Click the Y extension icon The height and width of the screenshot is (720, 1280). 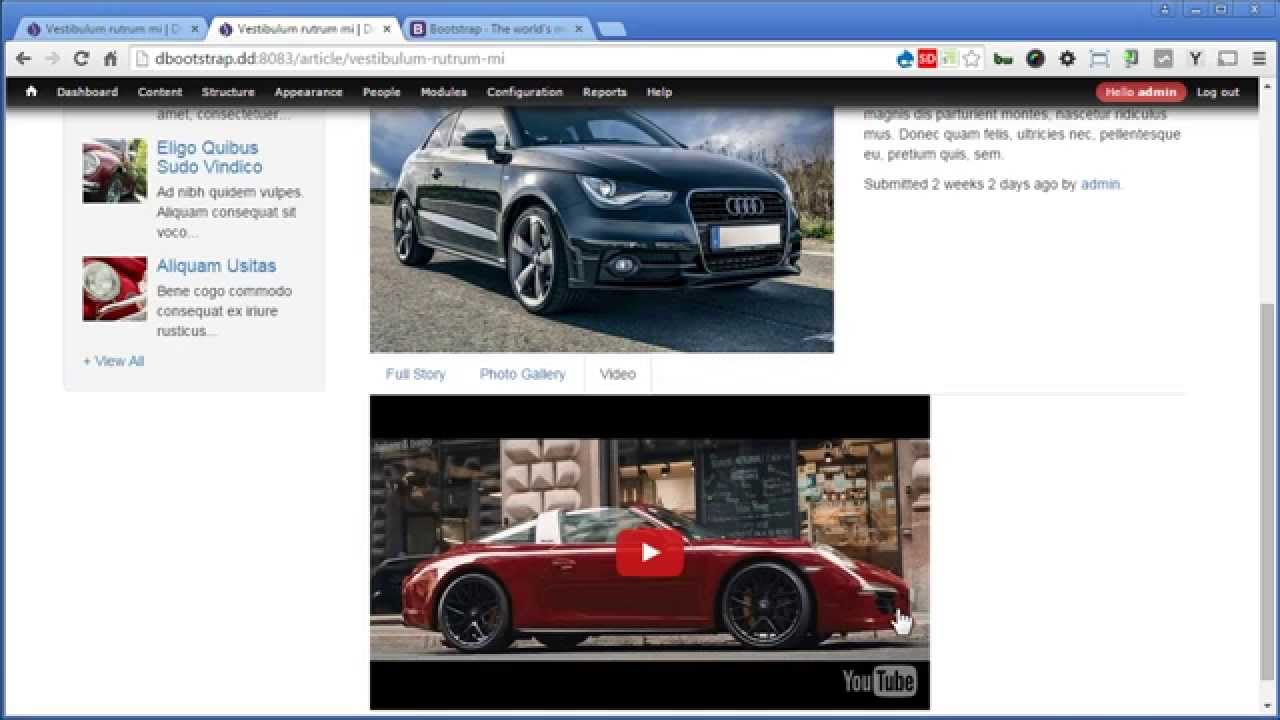click(1195, 59)
